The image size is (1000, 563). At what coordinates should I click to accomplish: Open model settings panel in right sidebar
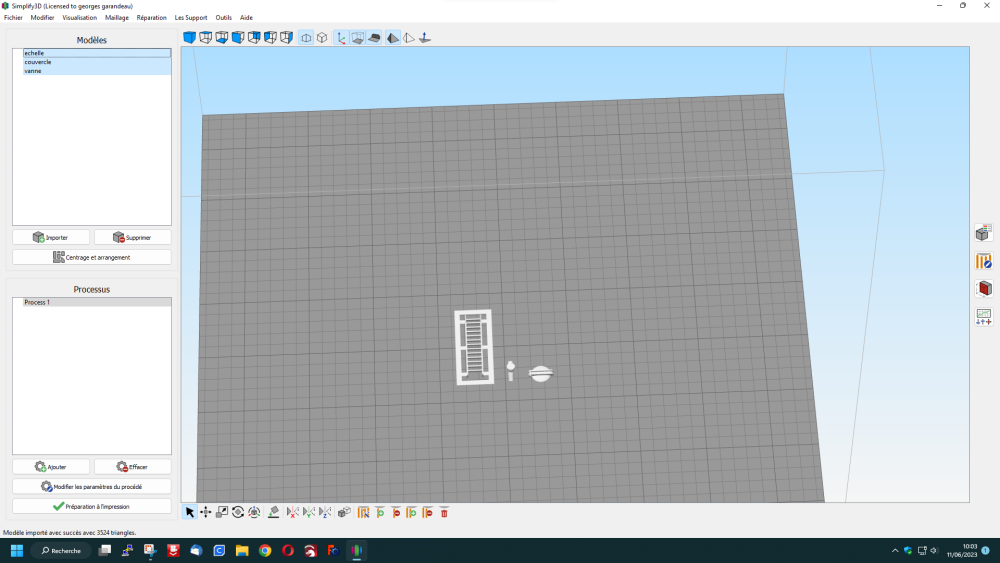[x=983, y=233]
